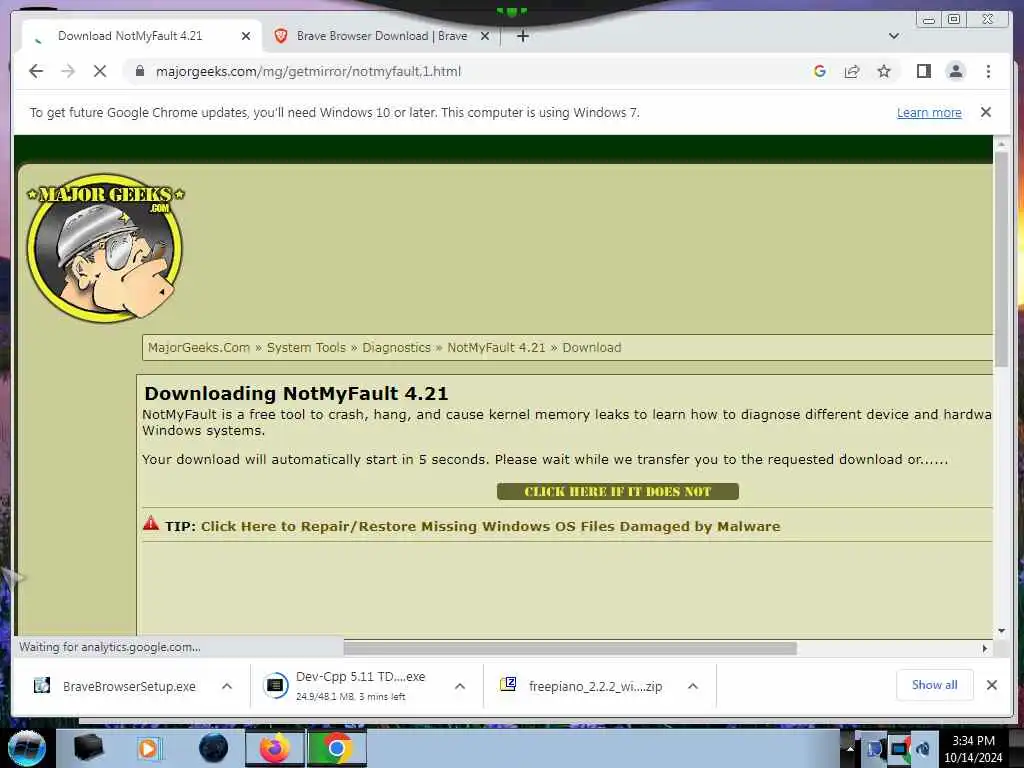Switch to Brave Browser Download tab
This screenshot has height=768, width=1024.
point(382,36)
